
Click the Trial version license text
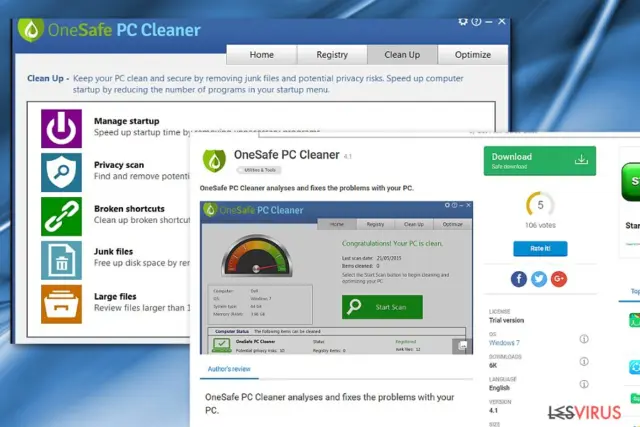pyautogui.click(x=506, y=320)
